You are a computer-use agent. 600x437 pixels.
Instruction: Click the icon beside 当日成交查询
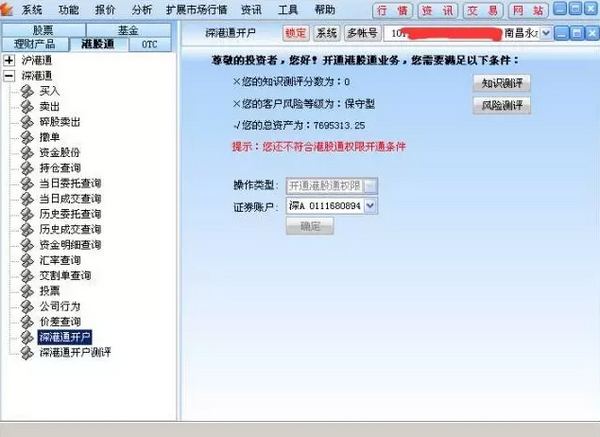[x=27, y=199]
